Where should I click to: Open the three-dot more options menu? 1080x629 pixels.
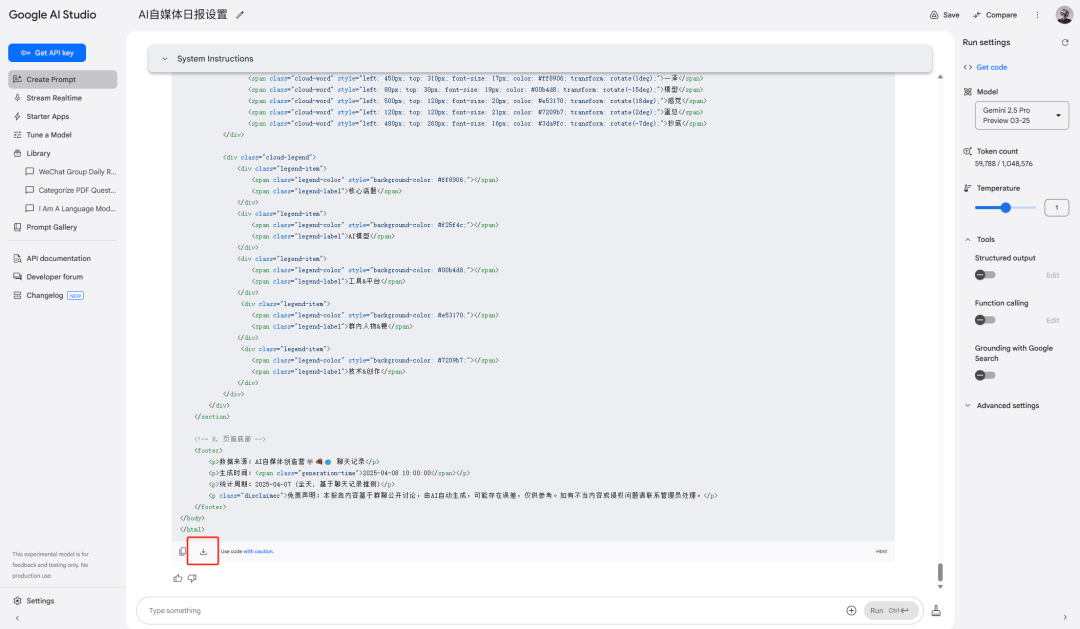coord(1037,15)
